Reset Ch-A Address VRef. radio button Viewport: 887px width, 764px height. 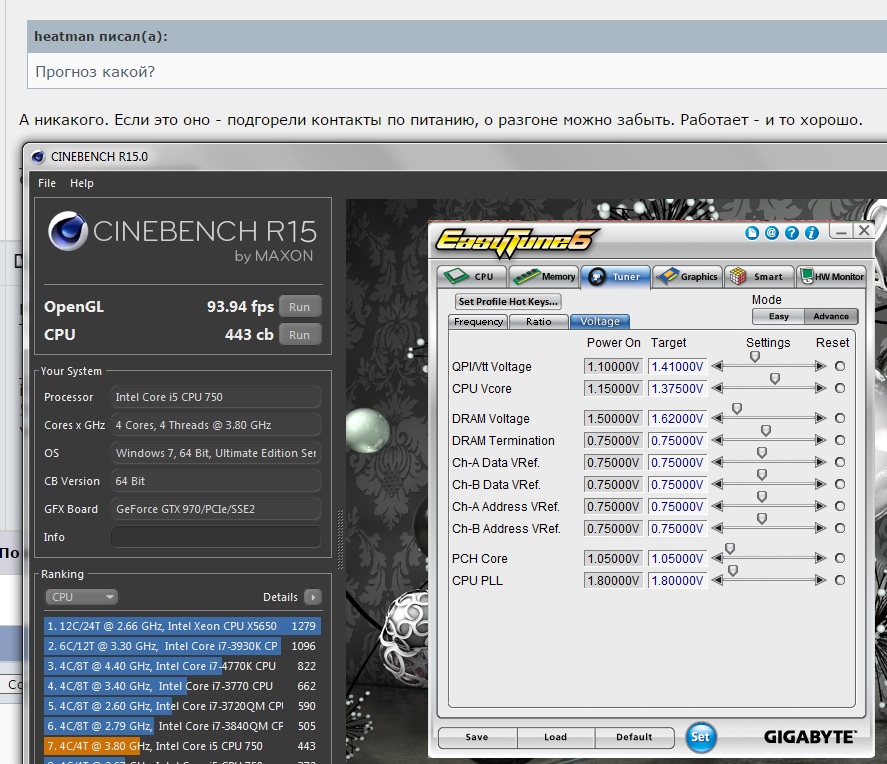(x=840, y=507)
